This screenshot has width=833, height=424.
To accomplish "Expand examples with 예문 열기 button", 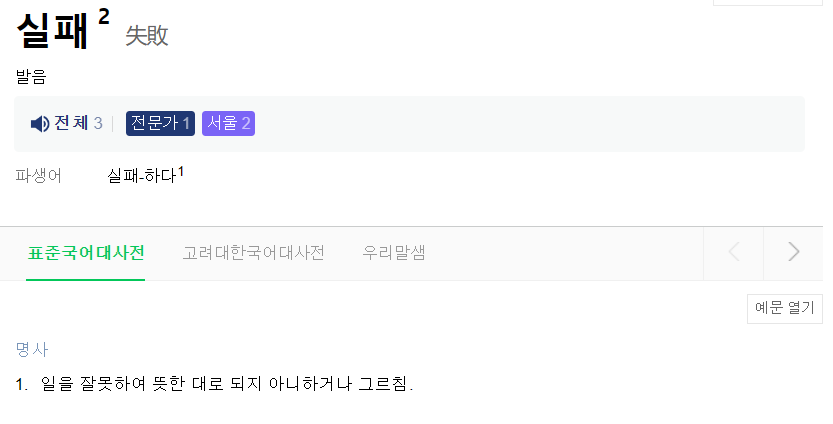I will pos(785,309).
